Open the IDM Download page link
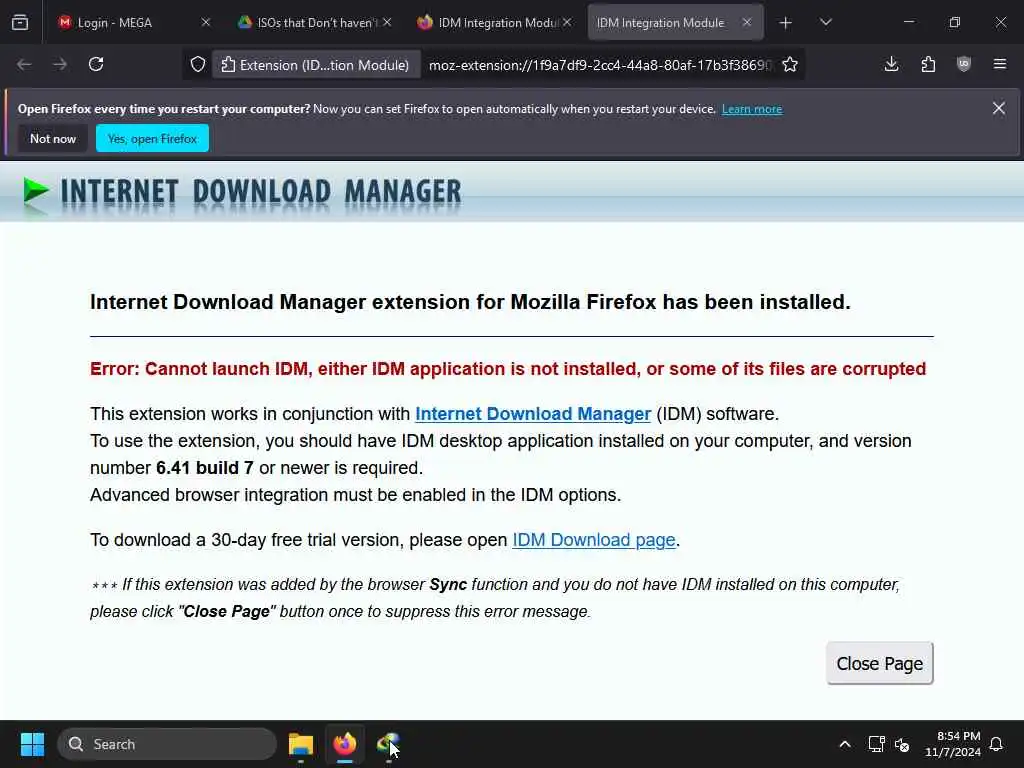The height and width of the screenshot is (768, 1024). (594, 540)
